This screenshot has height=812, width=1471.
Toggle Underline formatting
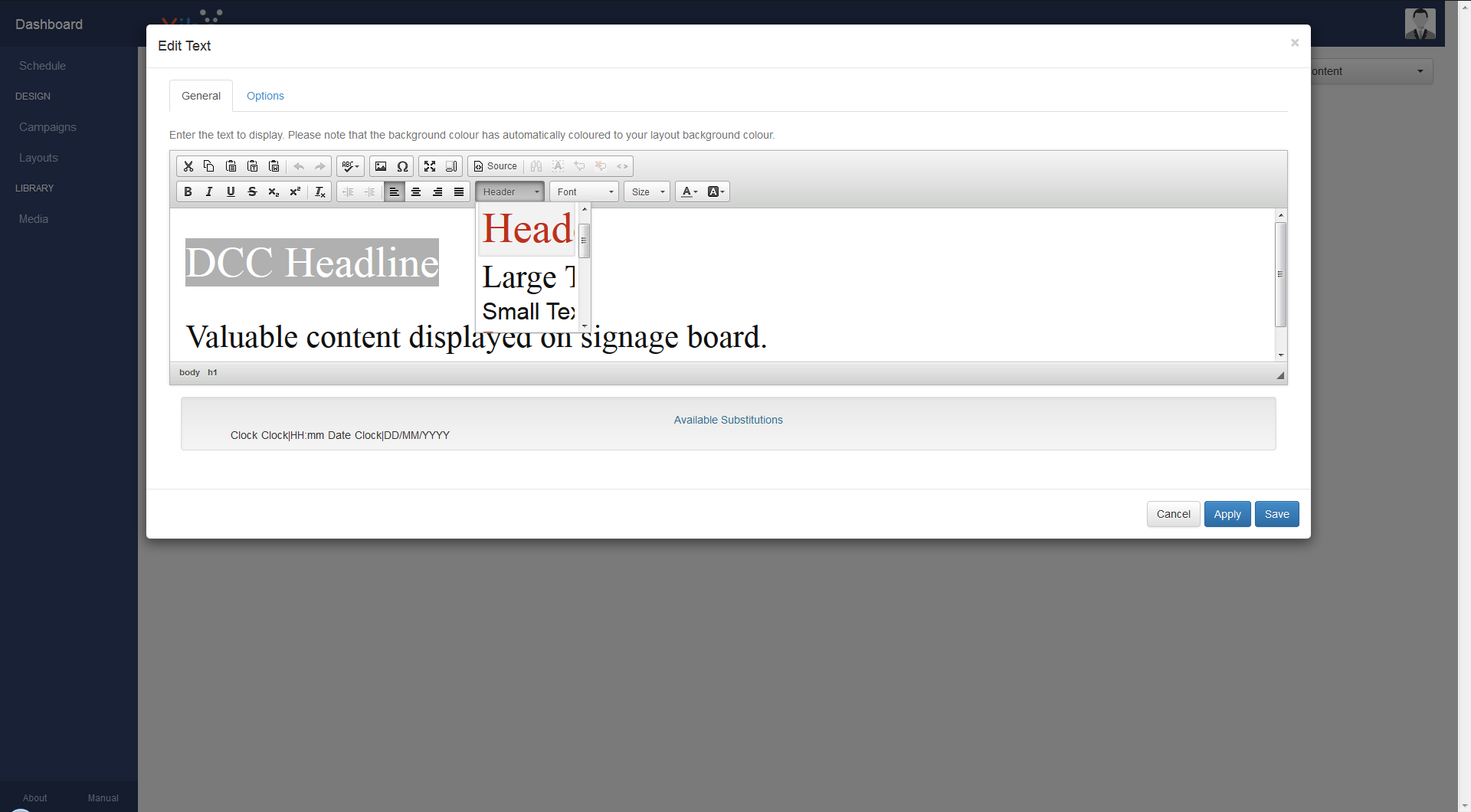point(231,192)
